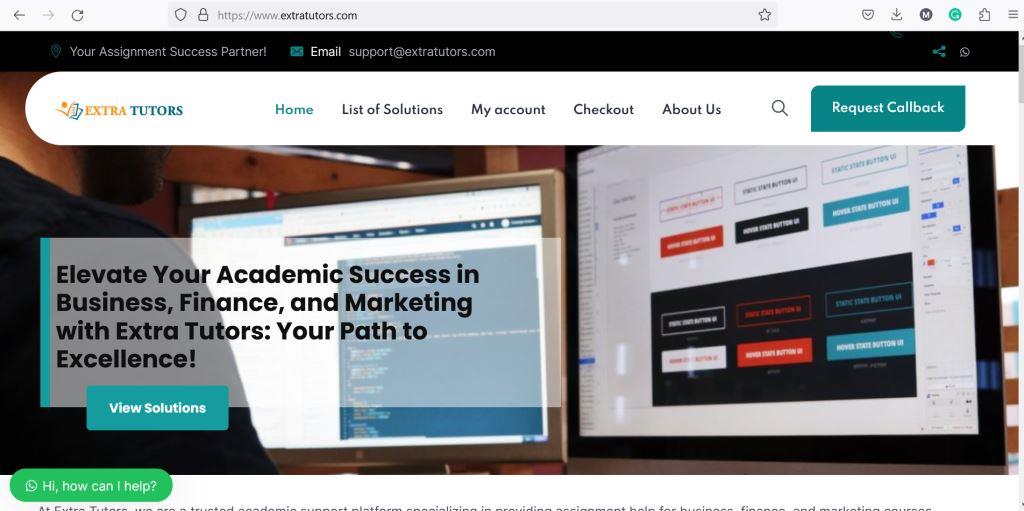Open the Extensions puzzle icon
Screen dimensions: 1024x511
tap(985, 14)
